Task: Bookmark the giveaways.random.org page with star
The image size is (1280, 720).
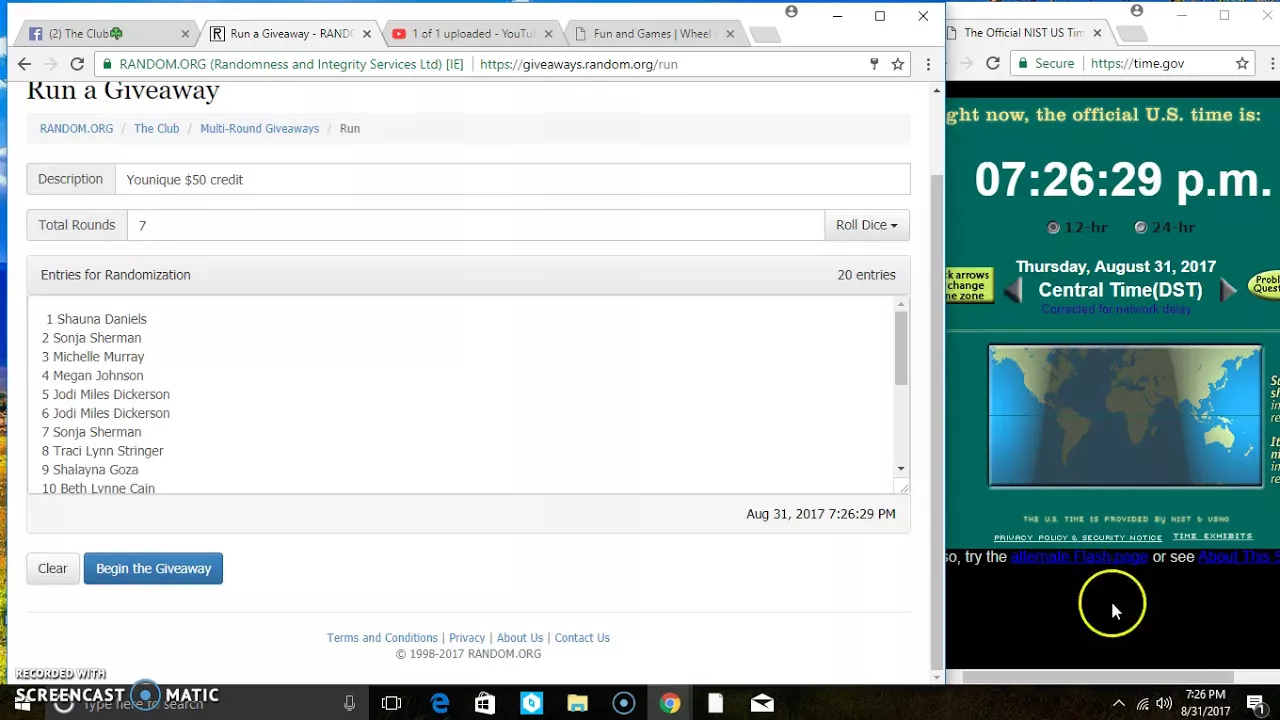Action: [x=898, y=64]
